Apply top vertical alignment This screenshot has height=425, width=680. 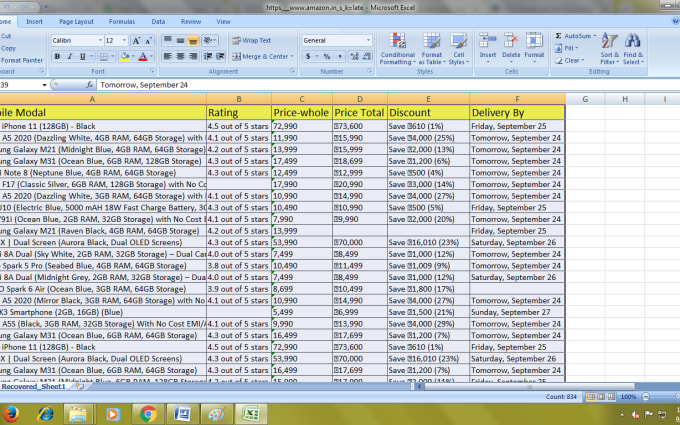(x=167, y=40)
